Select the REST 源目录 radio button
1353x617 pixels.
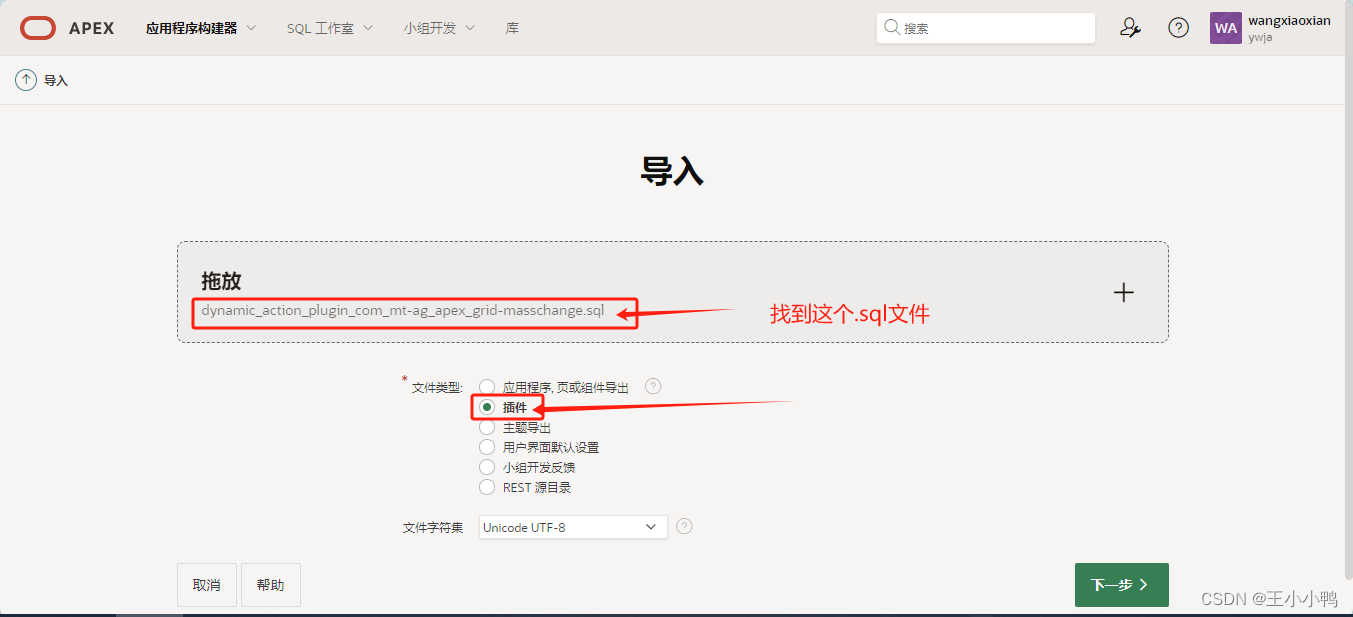487,487
